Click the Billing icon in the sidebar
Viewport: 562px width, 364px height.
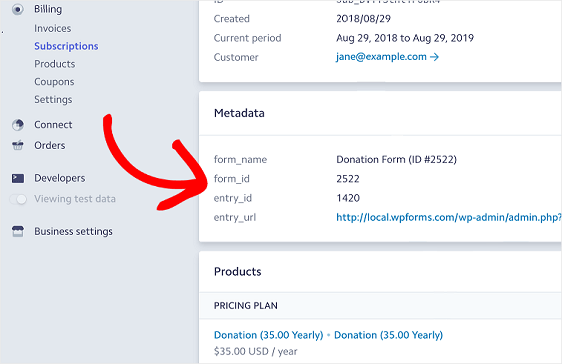coord(18,9)
